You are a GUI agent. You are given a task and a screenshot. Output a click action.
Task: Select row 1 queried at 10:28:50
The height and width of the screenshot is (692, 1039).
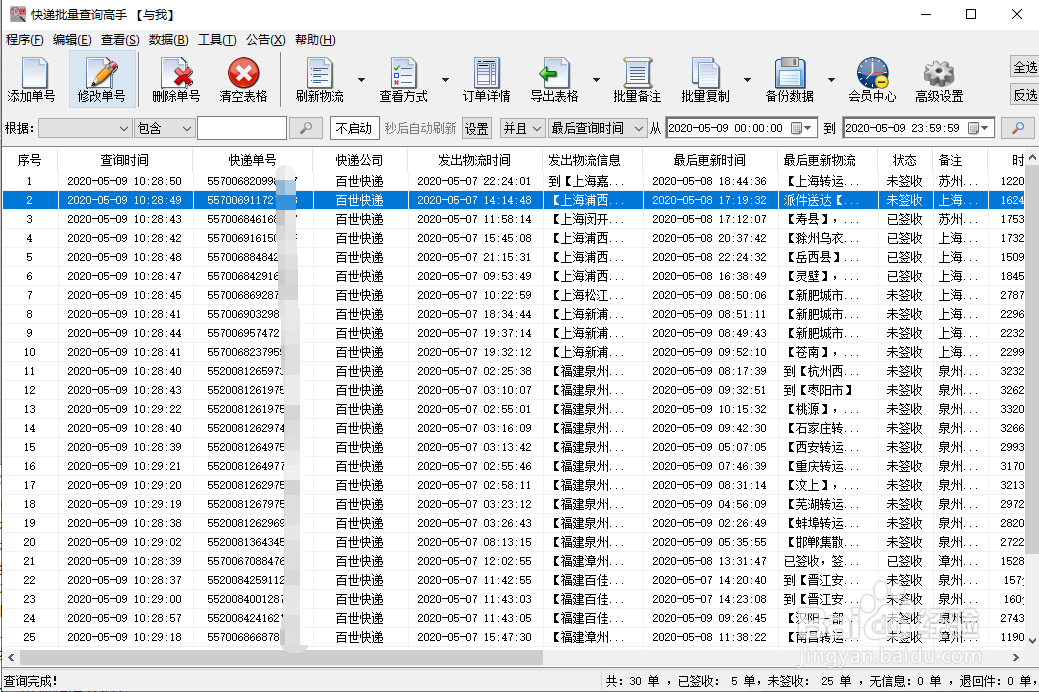pos(514,181)
